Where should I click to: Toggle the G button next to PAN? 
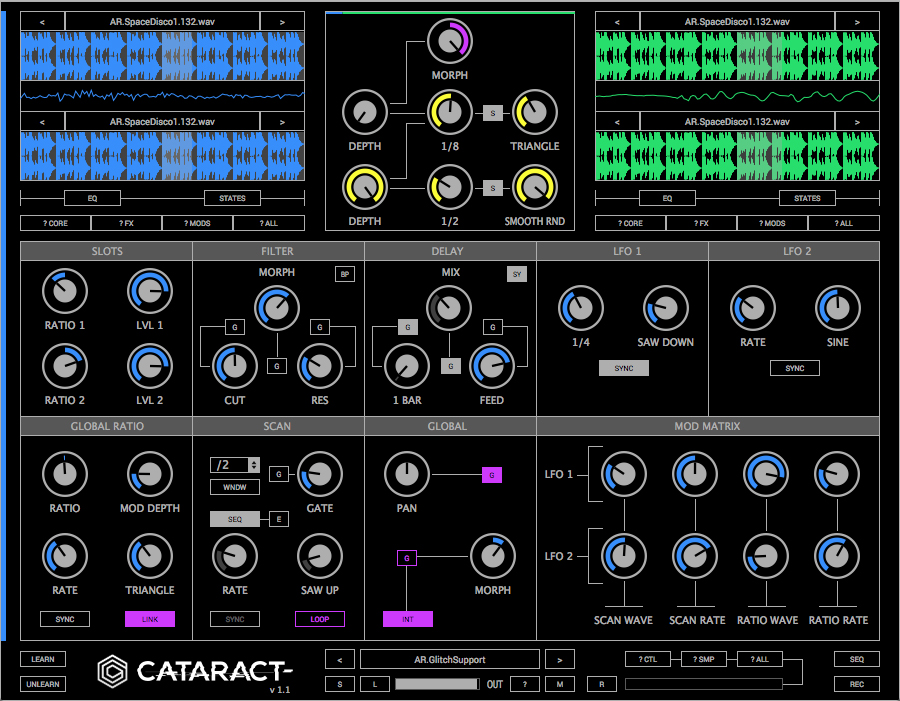tap(492, 475)
